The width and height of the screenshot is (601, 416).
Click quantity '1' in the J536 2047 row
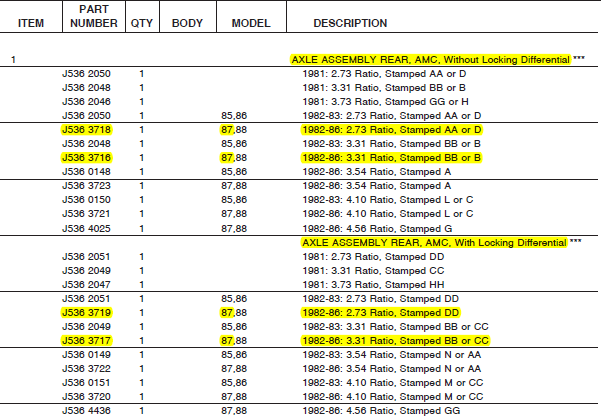coord(142,284)
